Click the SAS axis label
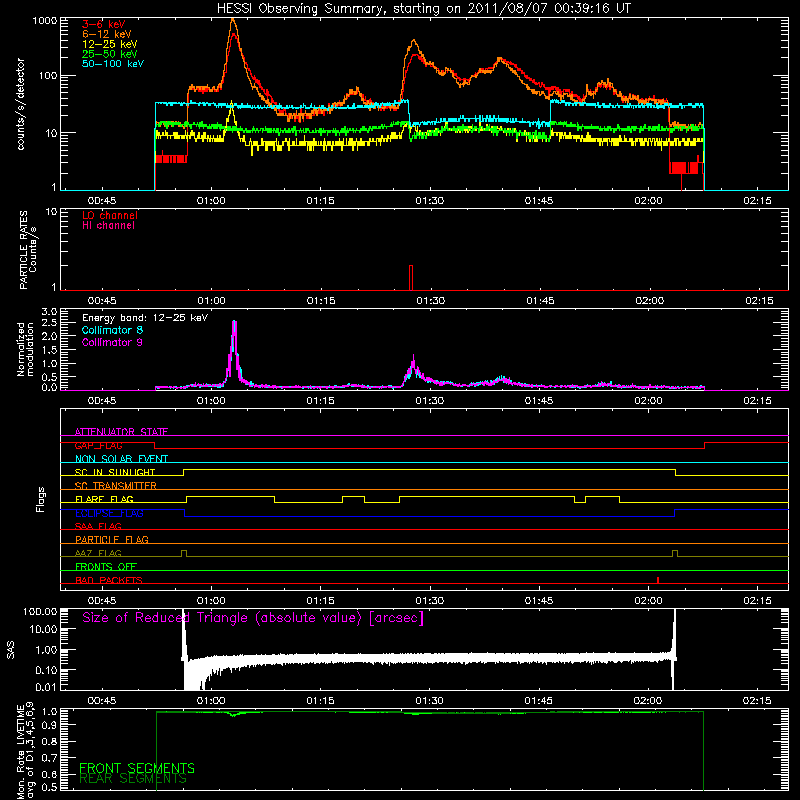This screenshot has height=800, width=800. click(x=10, y=650)
